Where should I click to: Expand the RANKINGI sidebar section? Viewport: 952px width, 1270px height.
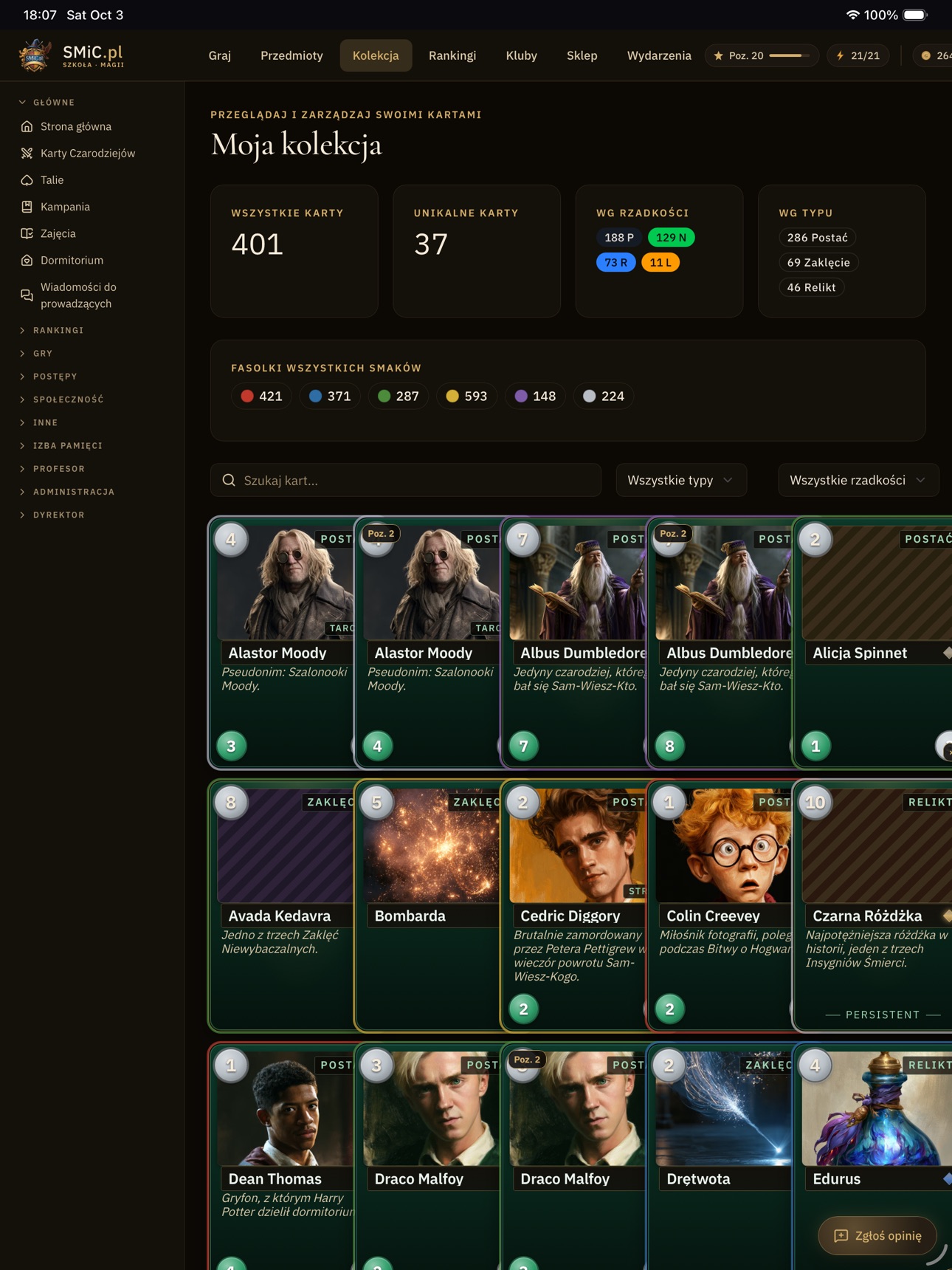pyautogui.click(x=51, y=330)
